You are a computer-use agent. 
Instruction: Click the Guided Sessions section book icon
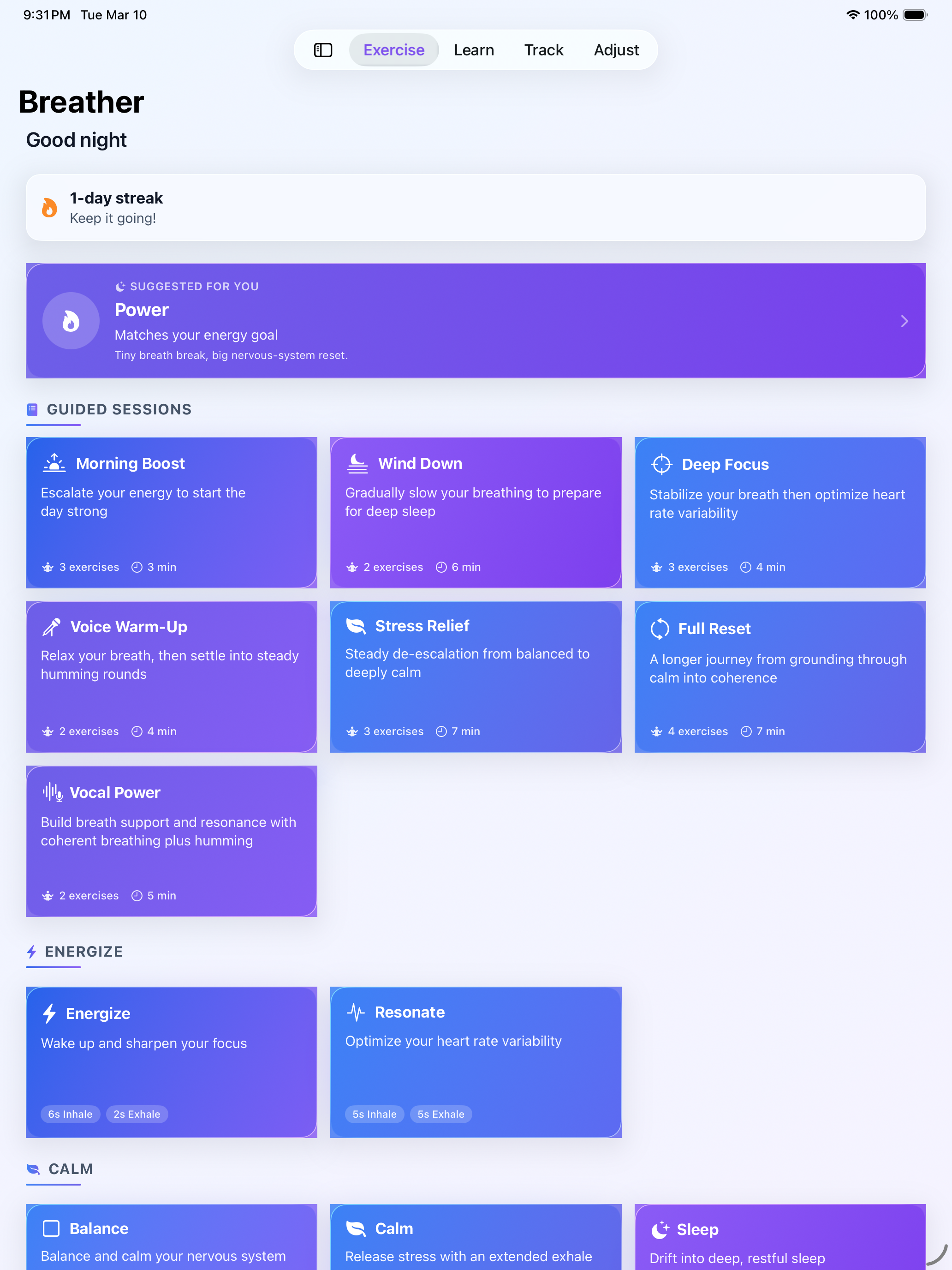tap(32, 409)
